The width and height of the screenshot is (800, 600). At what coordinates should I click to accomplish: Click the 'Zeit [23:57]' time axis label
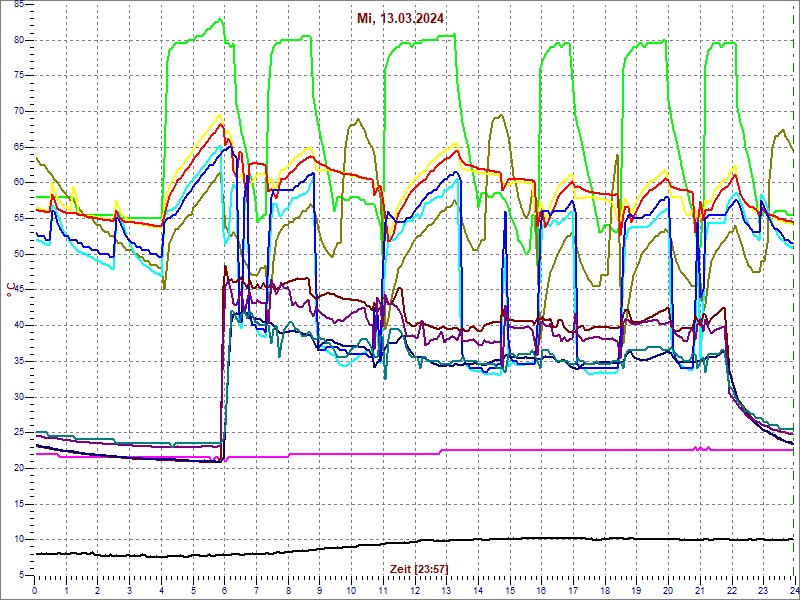[x=419, y=569]
